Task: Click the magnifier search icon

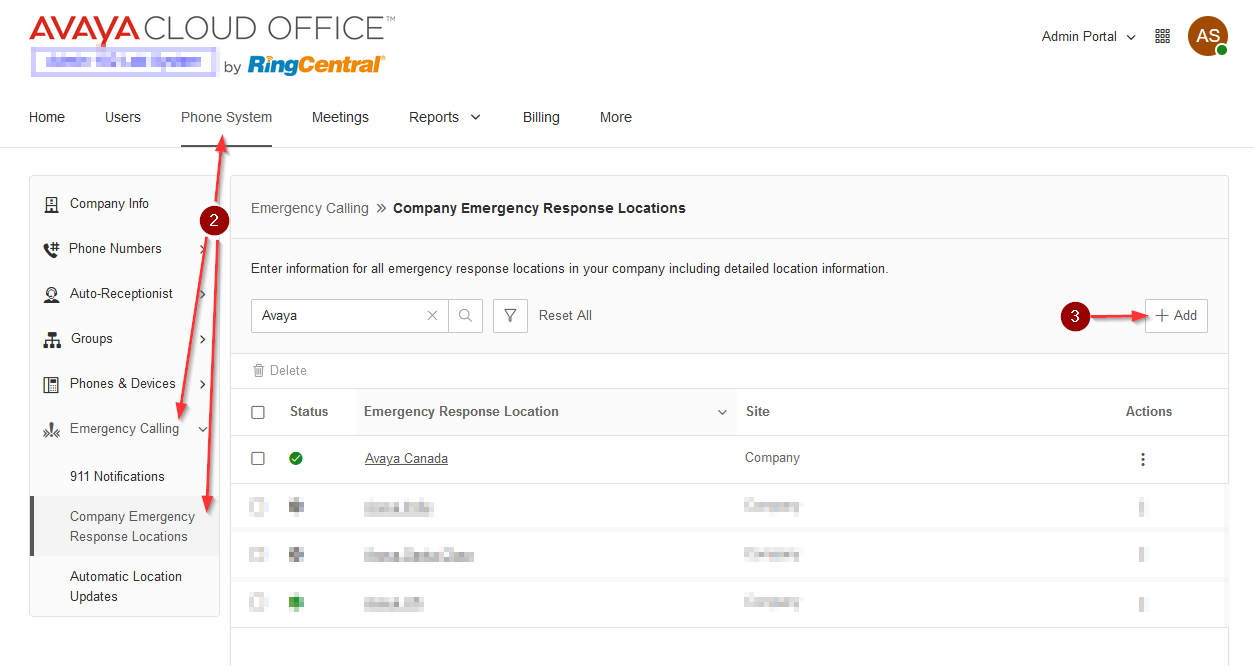Action: (x=466, y=316)
